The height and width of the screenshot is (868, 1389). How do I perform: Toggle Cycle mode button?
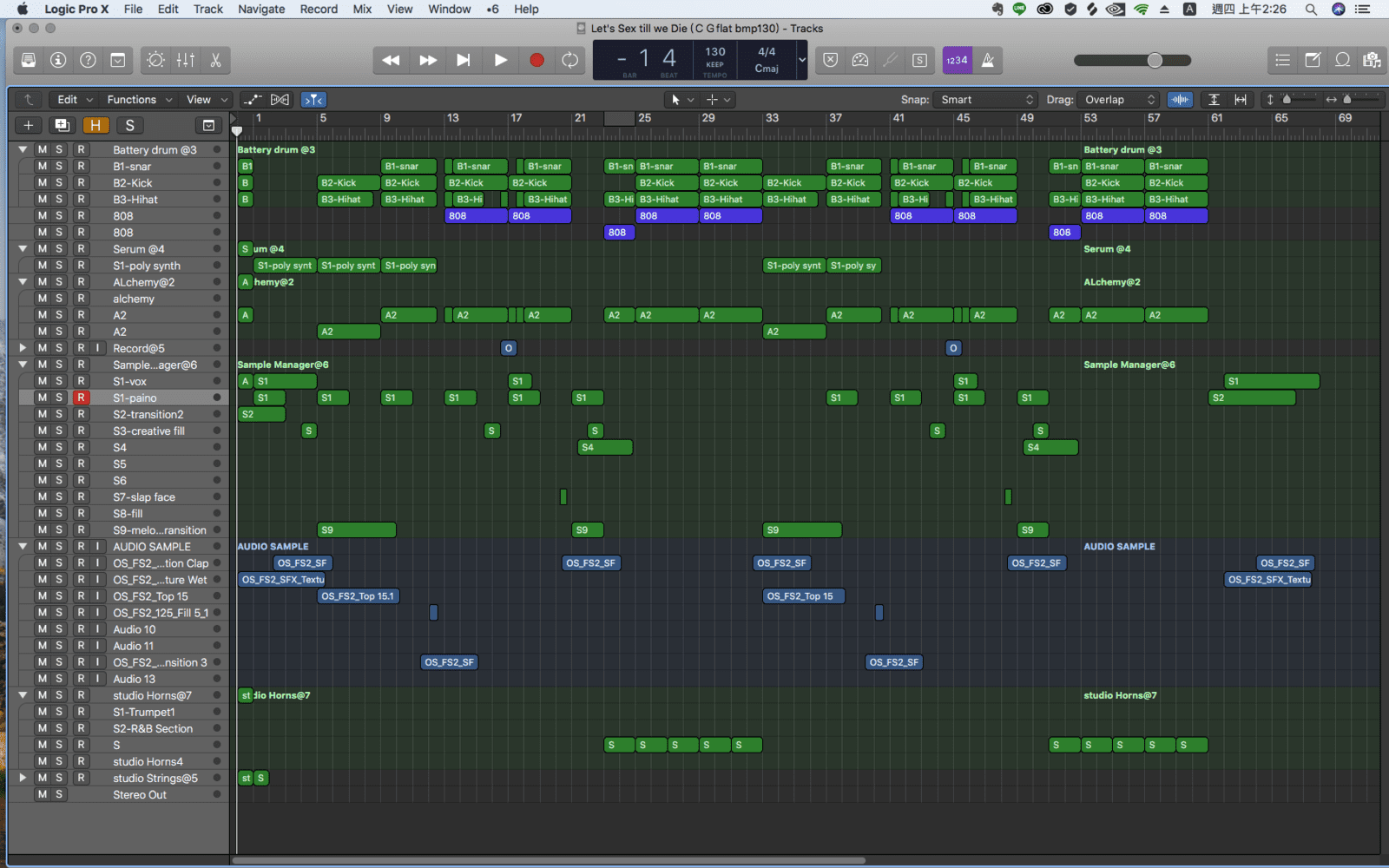coord(569,60)
